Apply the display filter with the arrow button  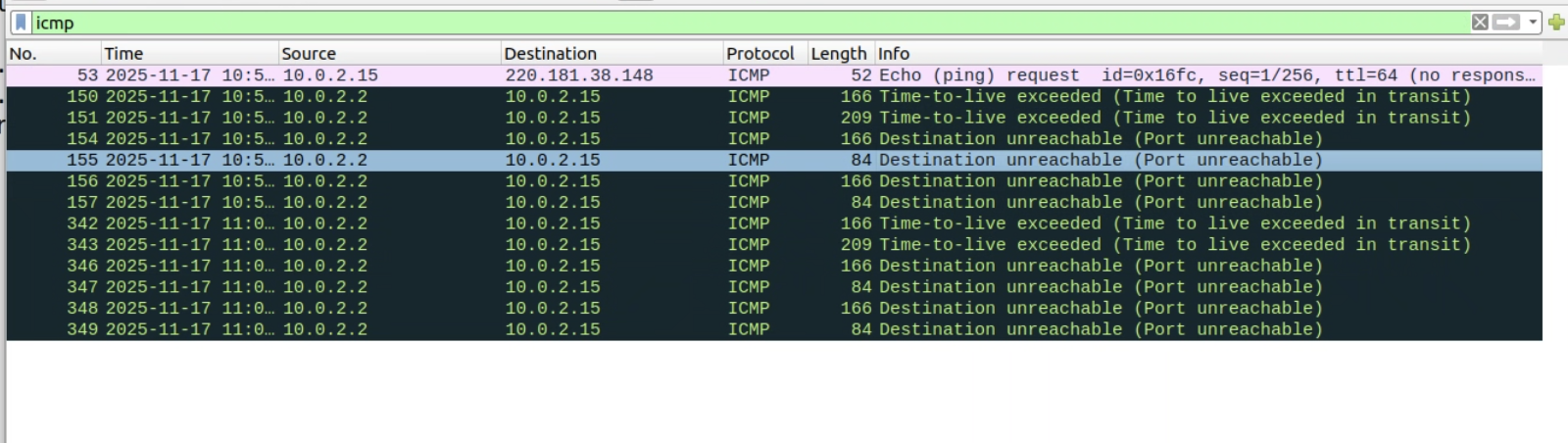(x=1506, y=23)
